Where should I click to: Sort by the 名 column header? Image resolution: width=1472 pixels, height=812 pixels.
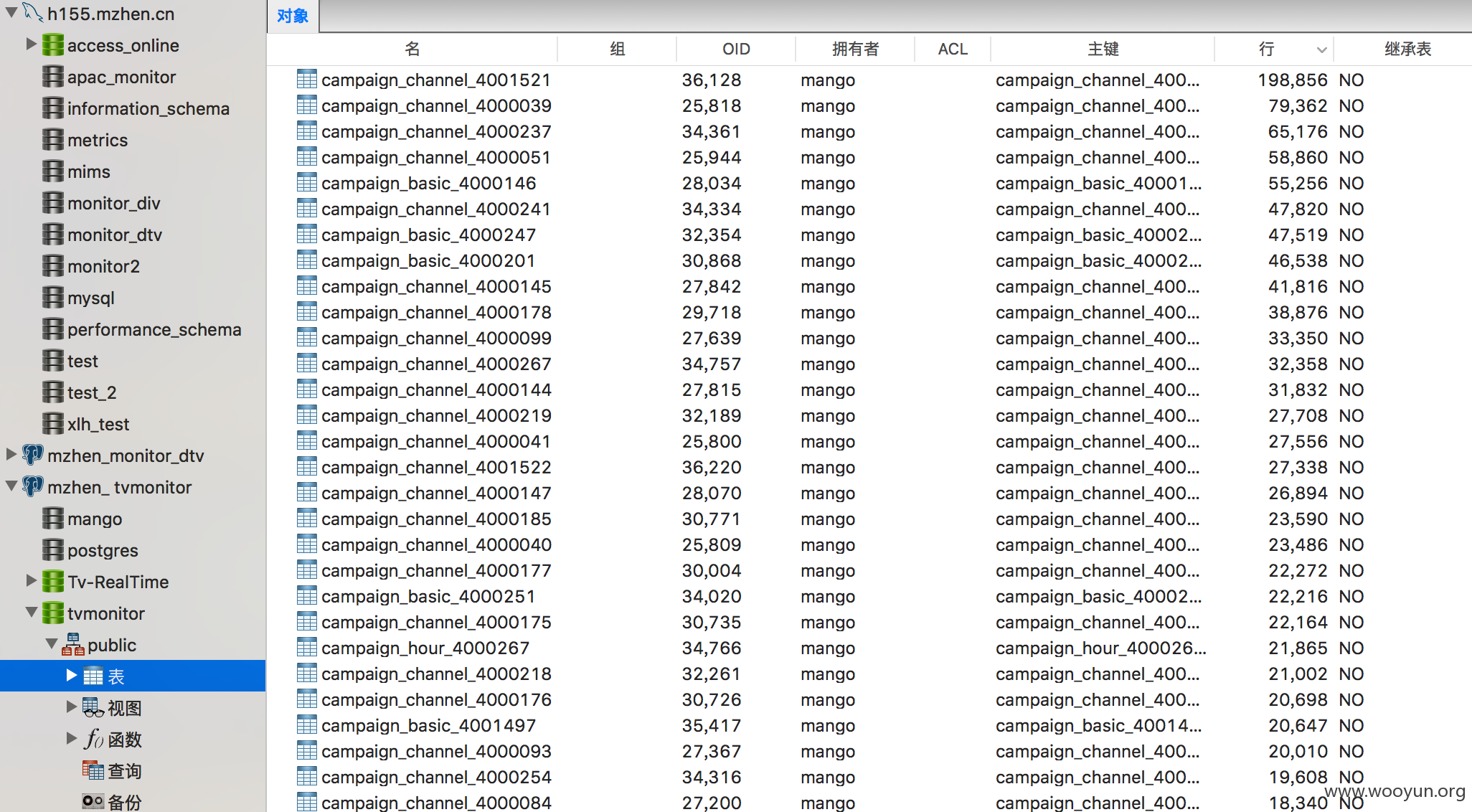tap(412, 49)
